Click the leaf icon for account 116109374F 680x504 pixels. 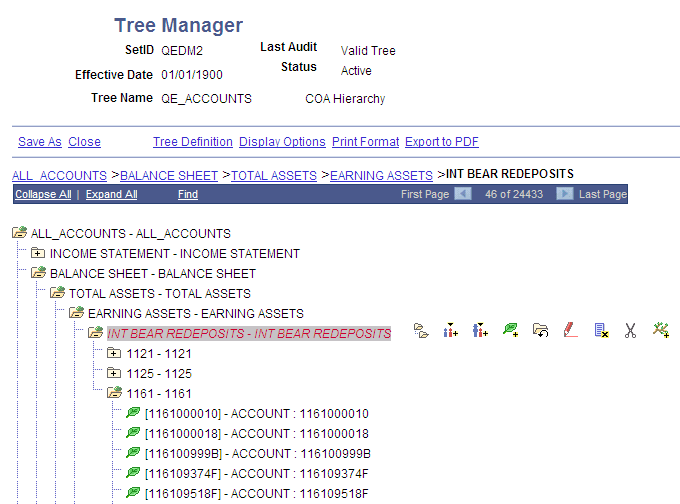[133, 472]
